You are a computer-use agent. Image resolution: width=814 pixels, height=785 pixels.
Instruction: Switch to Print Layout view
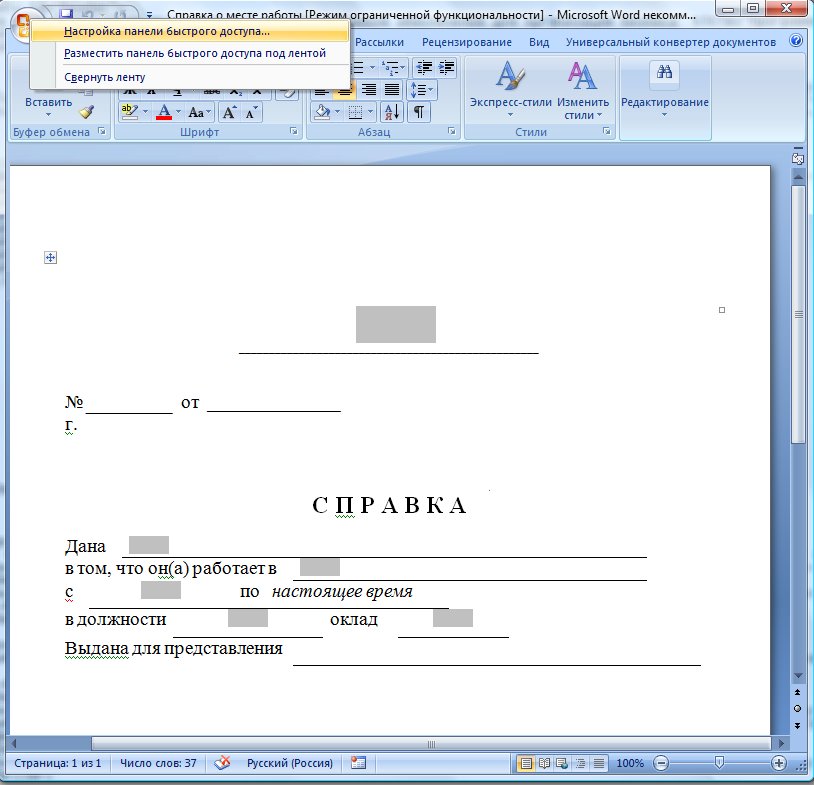click(x=526, y=763)
